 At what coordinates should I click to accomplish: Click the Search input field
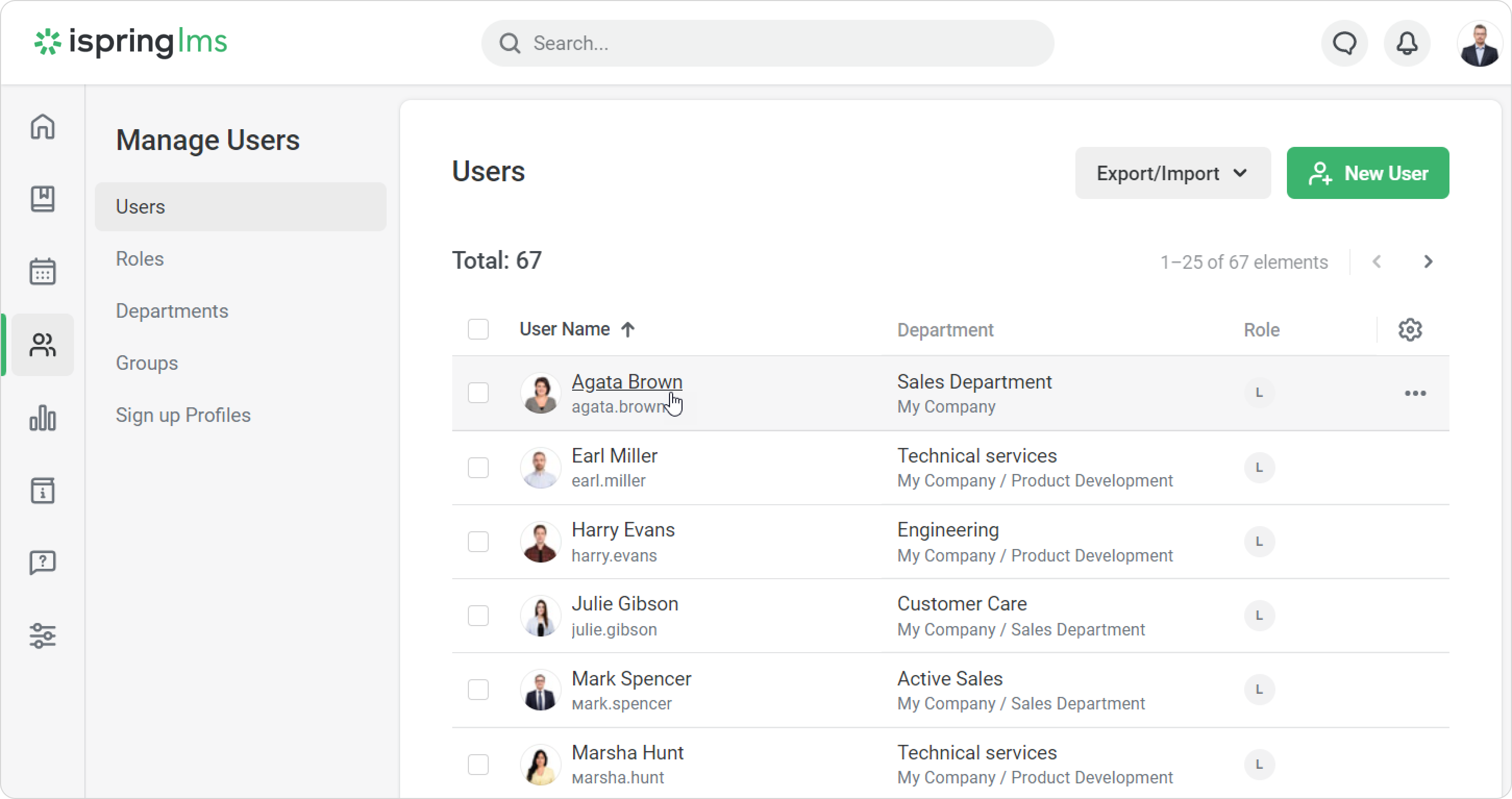766,43
